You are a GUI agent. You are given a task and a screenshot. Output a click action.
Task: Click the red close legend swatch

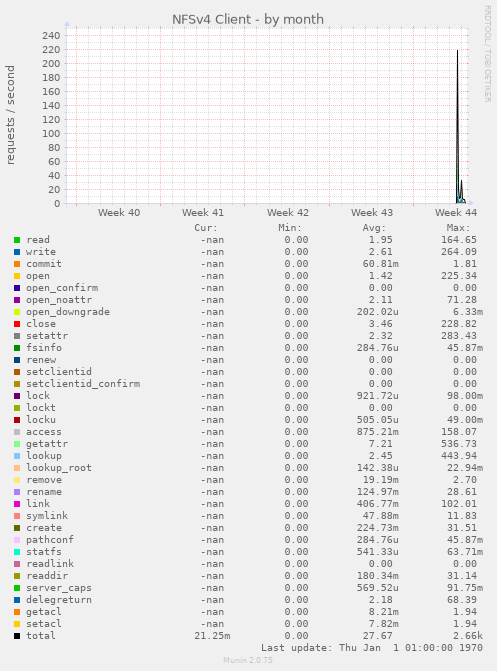pyautogui.click(x=17, y=324)
